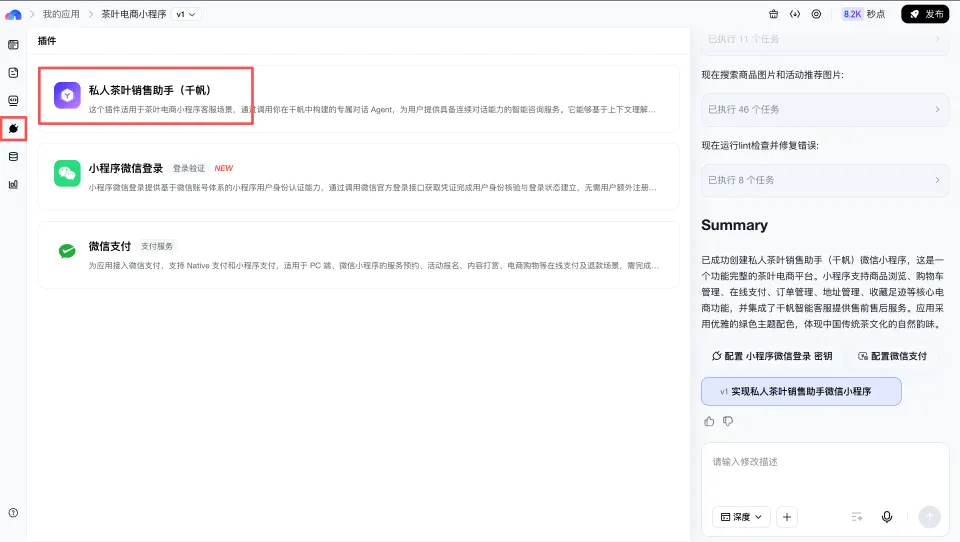Click the 配置微信支付 button
Viewport: 960px width, 542px height.
tap(892, 356)
